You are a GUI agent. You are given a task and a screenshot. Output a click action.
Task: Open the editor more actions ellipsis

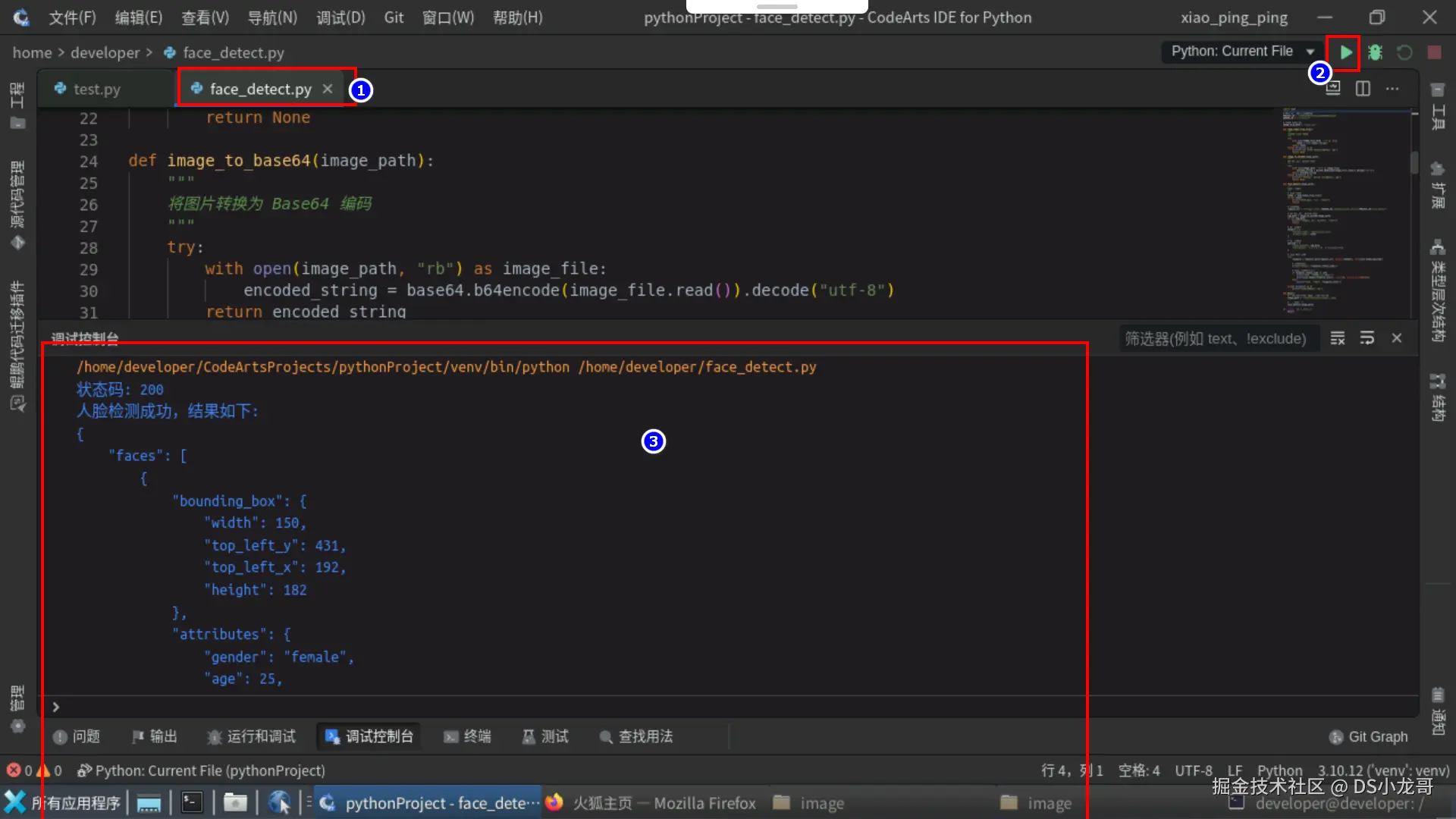[x=1392, y=89]
